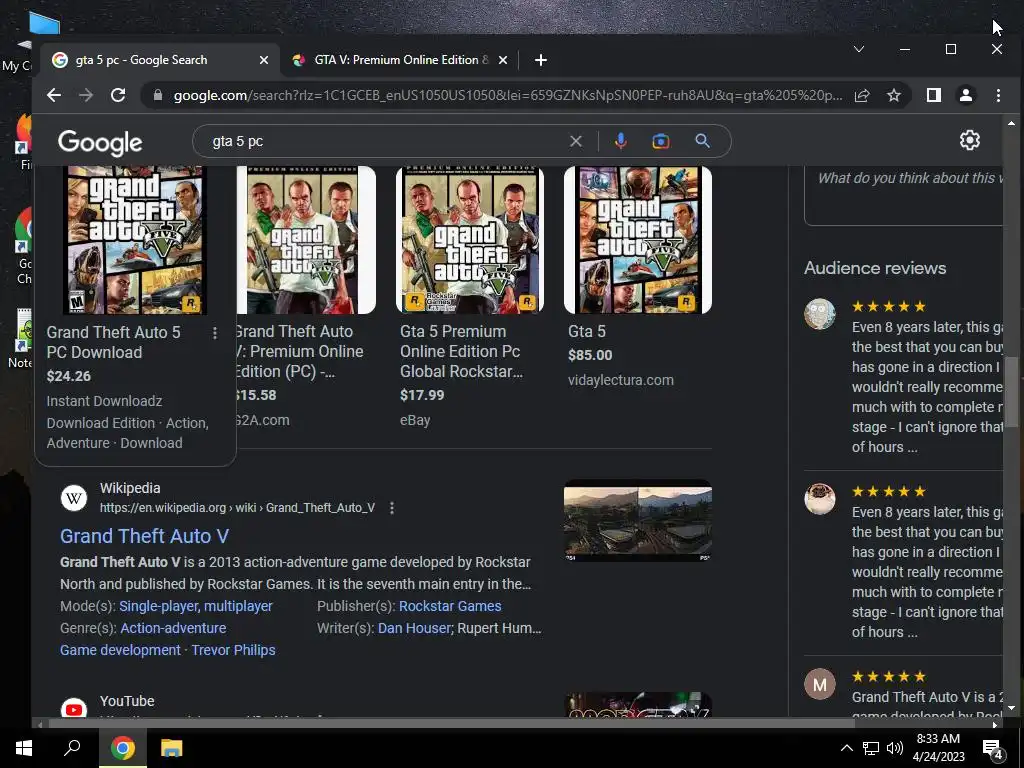This screenshot has width=1024, height=768.
Task: Reload the Google search page
Action: click(118, 95)
